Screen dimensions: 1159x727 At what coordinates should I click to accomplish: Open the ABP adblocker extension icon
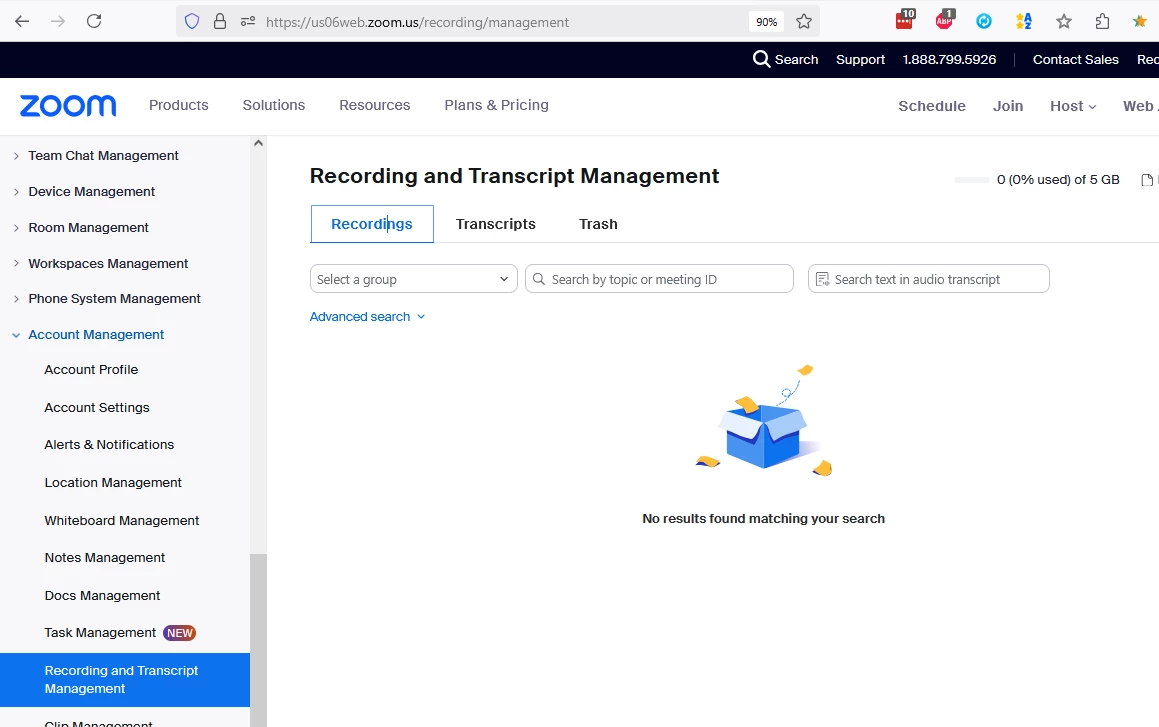[x=945, y=19]
